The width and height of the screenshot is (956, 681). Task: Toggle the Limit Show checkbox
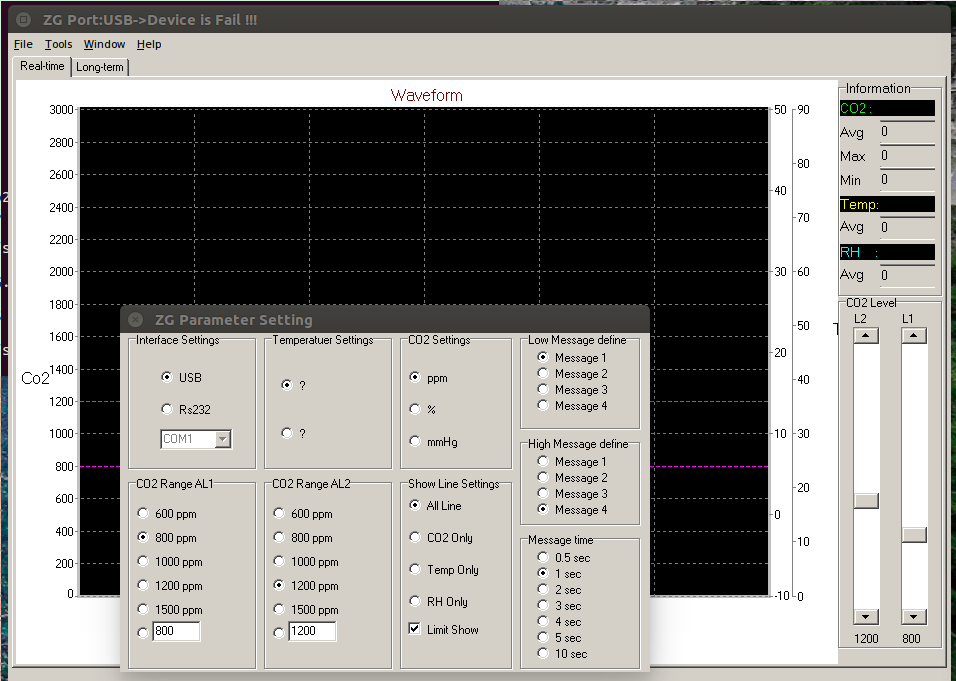[x=415, y=630]
